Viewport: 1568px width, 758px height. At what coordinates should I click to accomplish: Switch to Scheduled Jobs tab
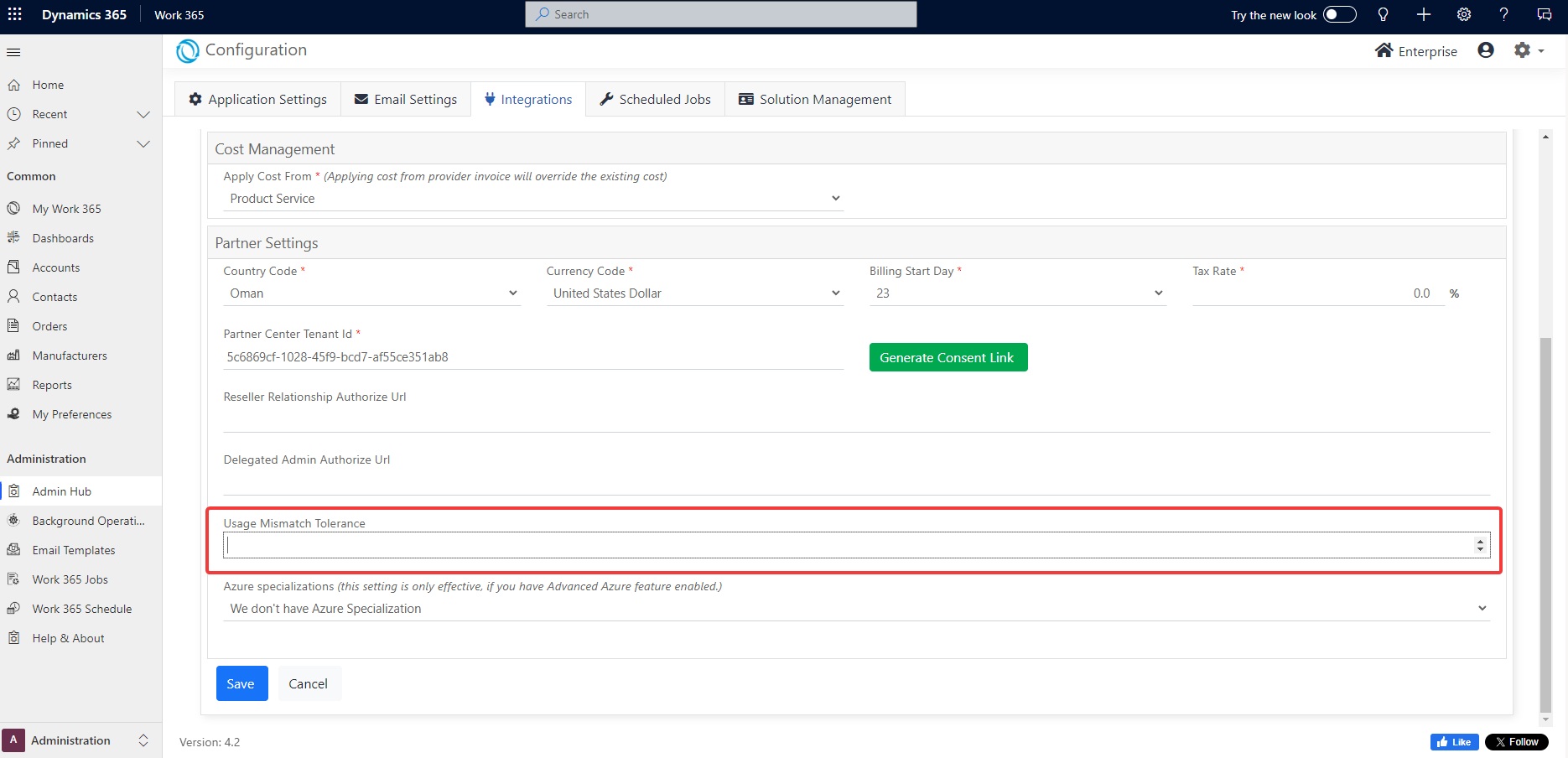(x=655, y=99)
